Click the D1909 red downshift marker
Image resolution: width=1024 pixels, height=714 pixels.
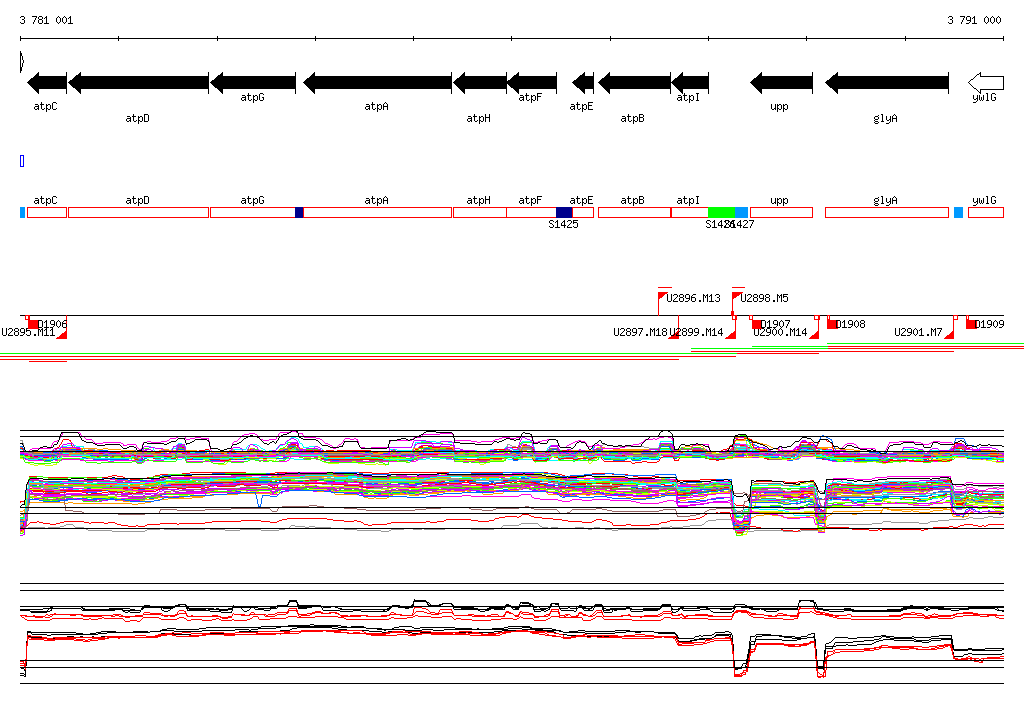coord(972,324)
